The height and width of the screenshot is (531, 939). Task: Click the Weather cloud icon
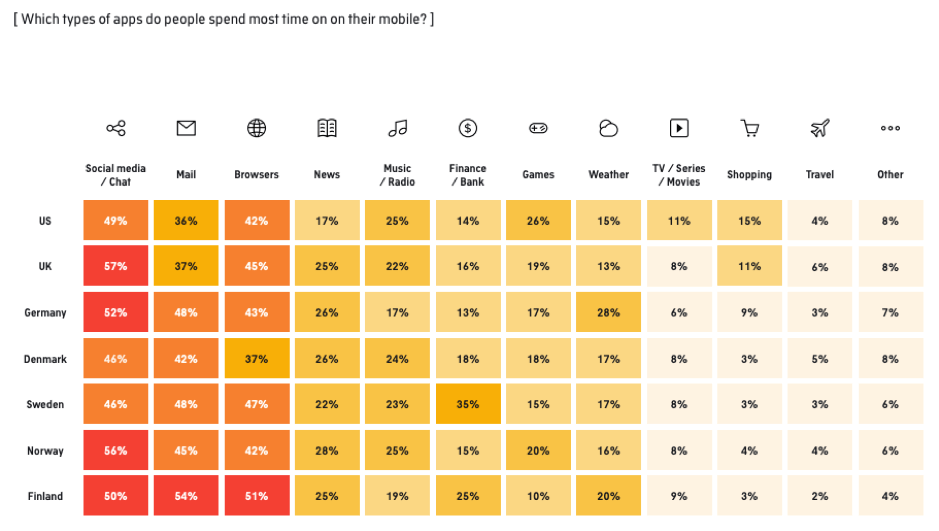point(608,128)
